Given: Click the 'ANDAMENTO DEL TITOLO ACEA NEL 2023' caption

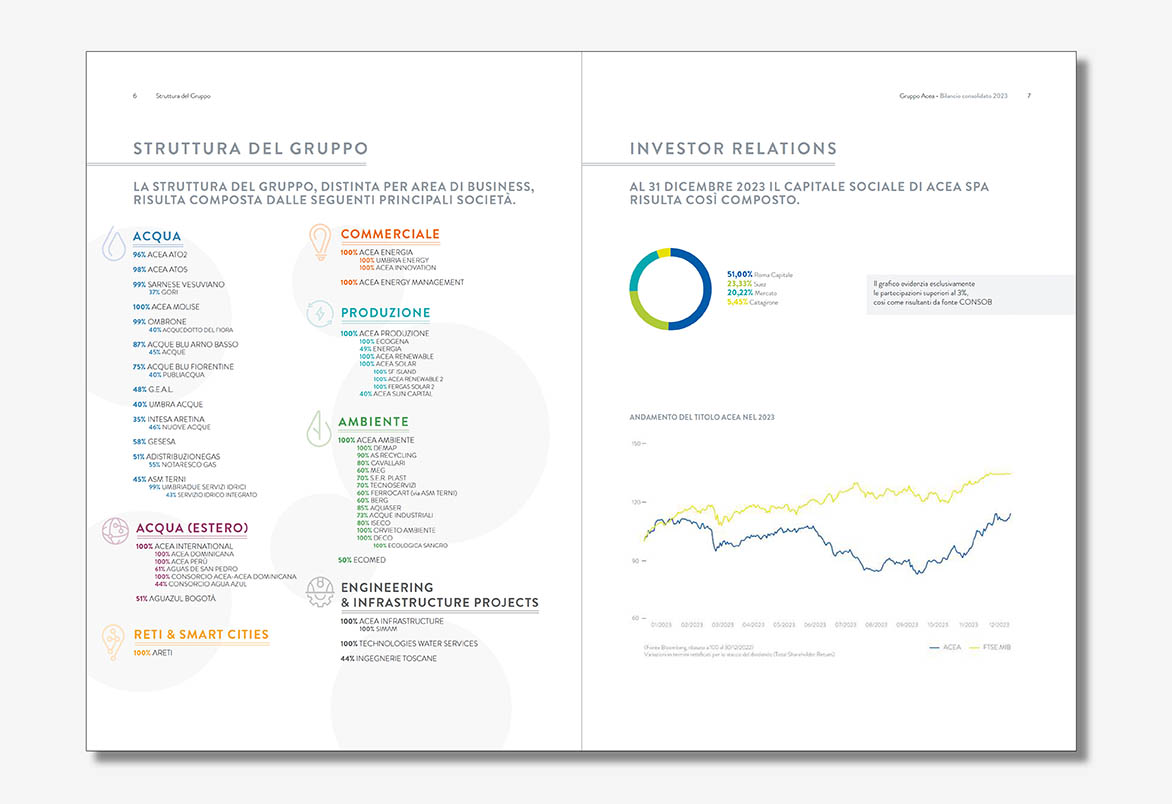Looking at the screenshot, I should 702,417.
